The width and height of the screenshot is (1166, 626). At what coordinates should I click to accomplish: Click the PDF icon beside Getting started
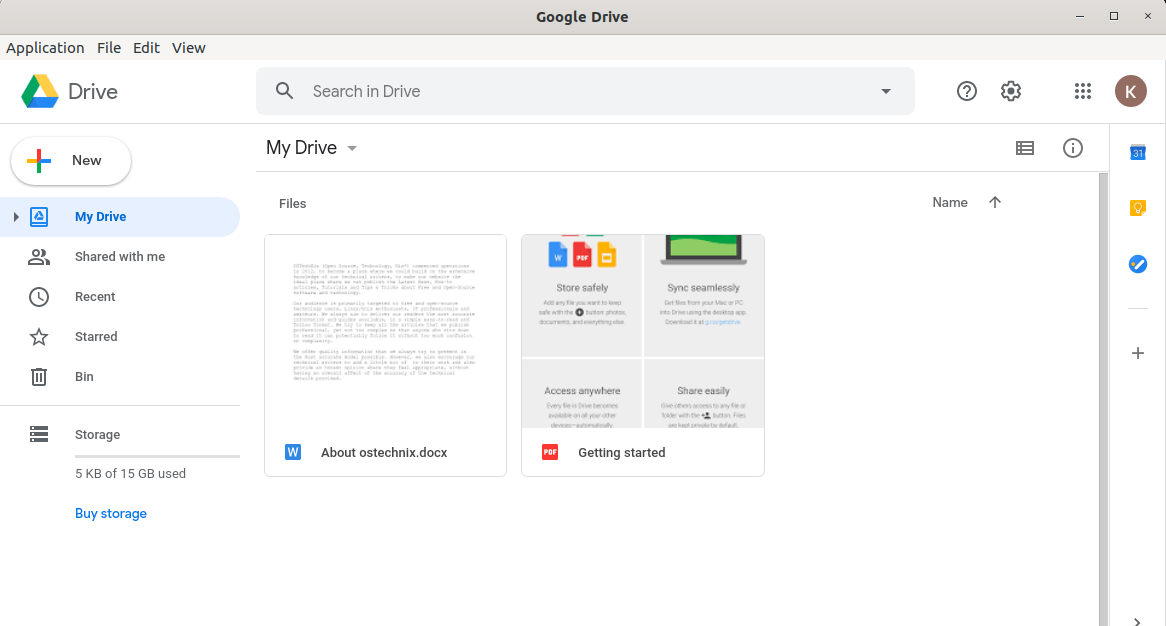coord(550,452)
